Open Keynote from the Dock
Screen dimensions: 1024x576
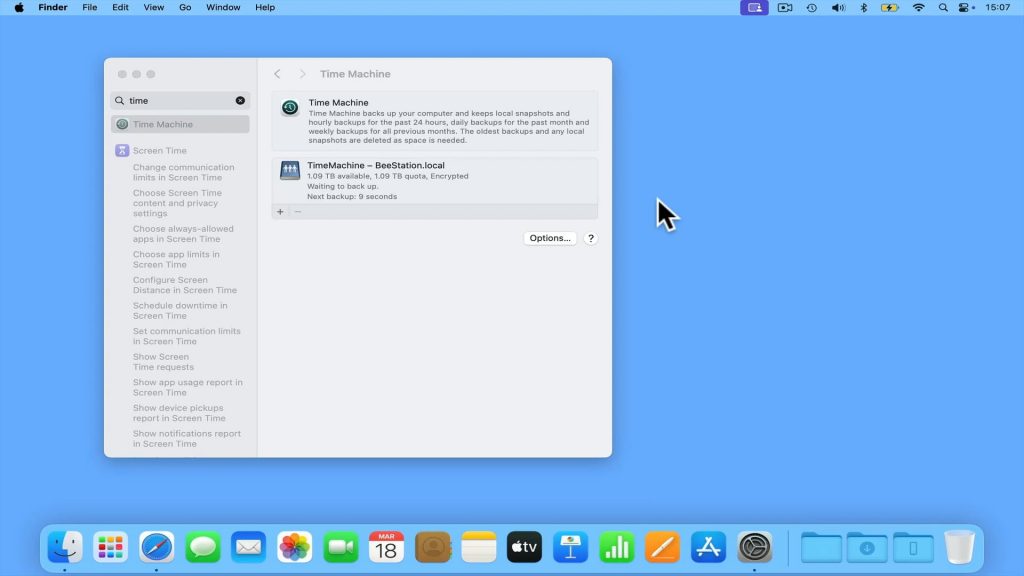click(x=571, y=547)
